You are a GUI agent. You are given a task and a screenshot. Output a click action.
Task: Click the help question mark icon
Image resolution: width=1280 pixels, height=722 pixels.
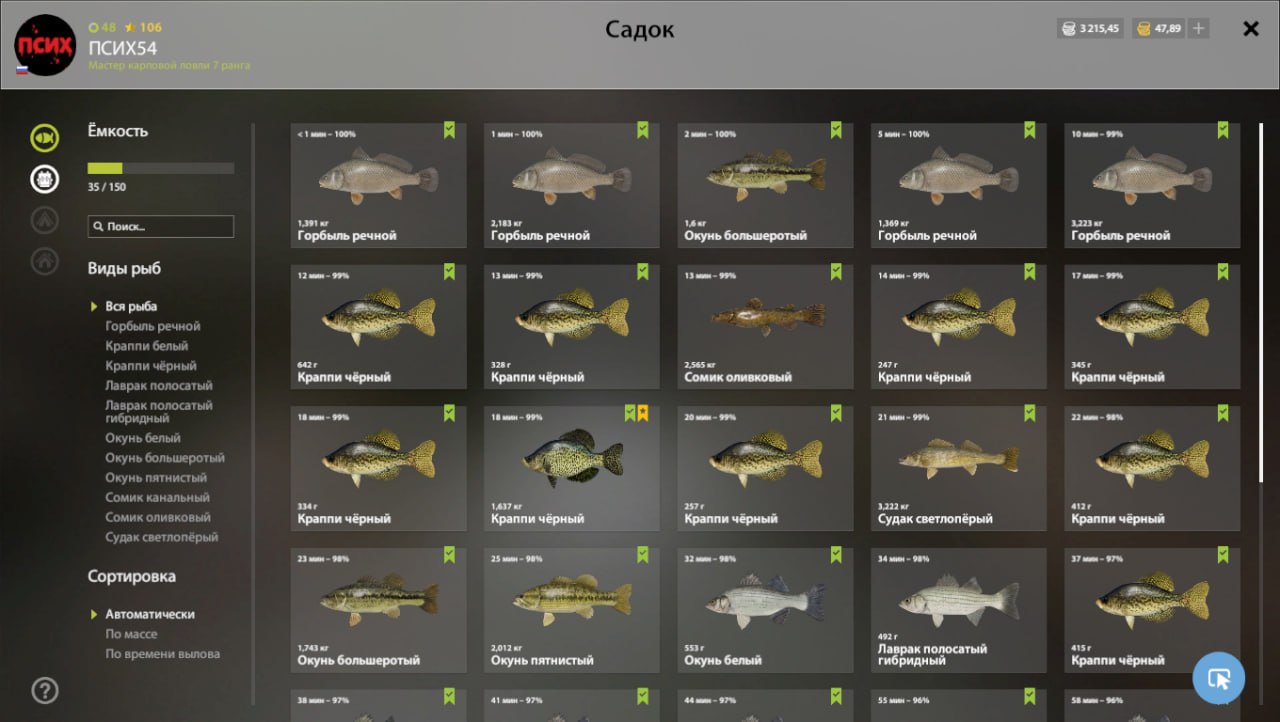coord(45,690)
